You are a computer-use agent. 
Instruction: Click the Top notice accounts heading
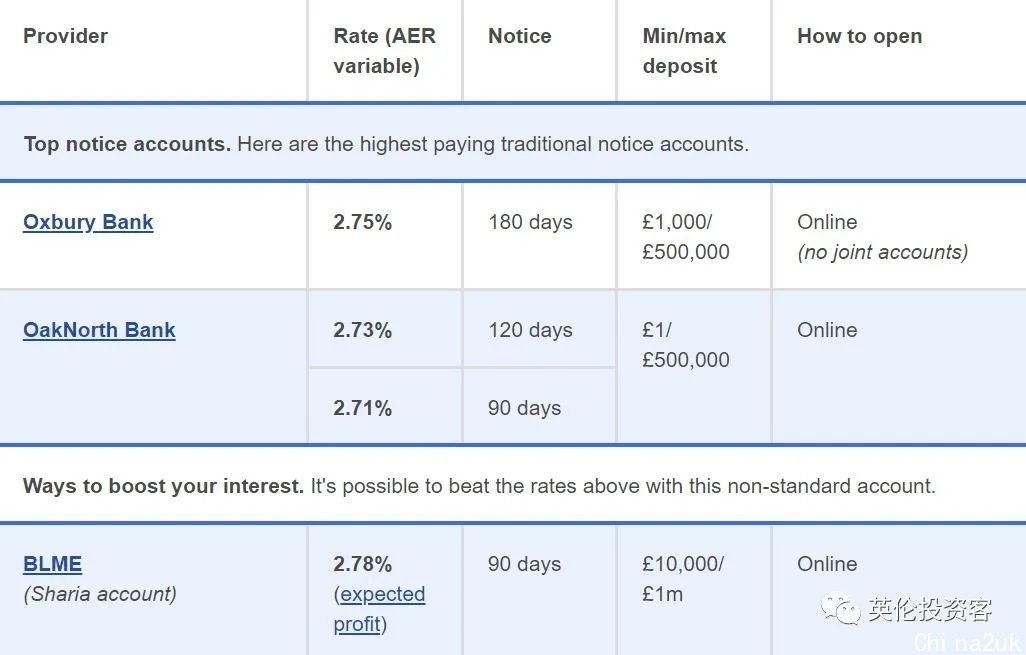128,144
